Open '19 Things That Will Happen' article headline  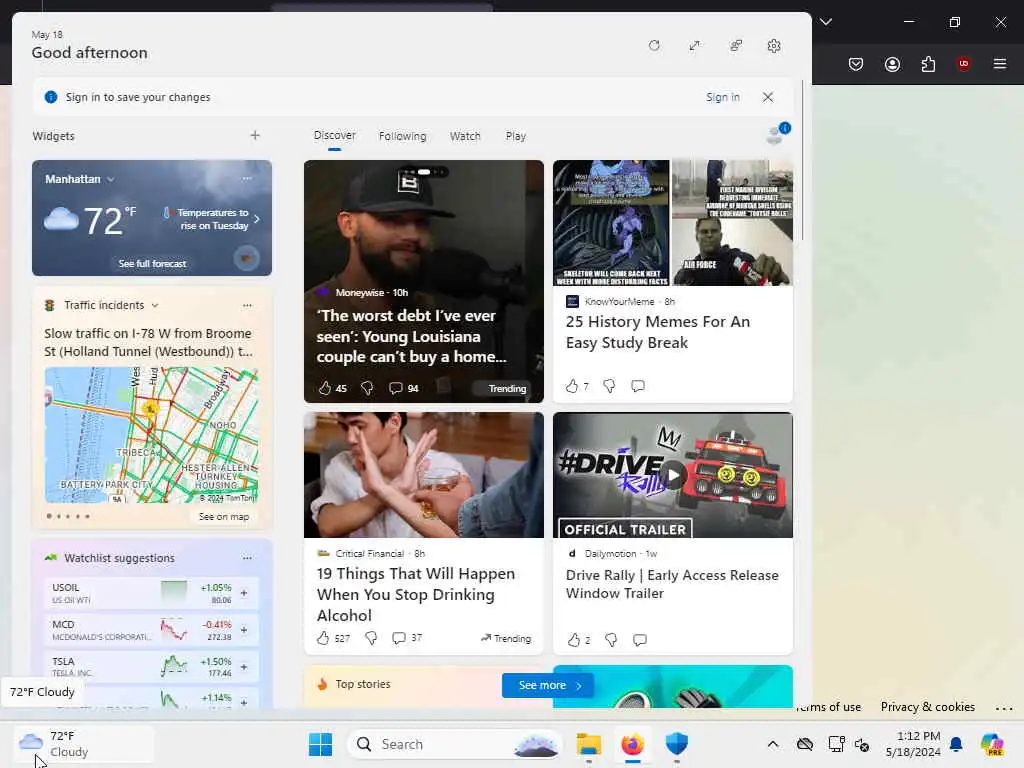(416, 594)
